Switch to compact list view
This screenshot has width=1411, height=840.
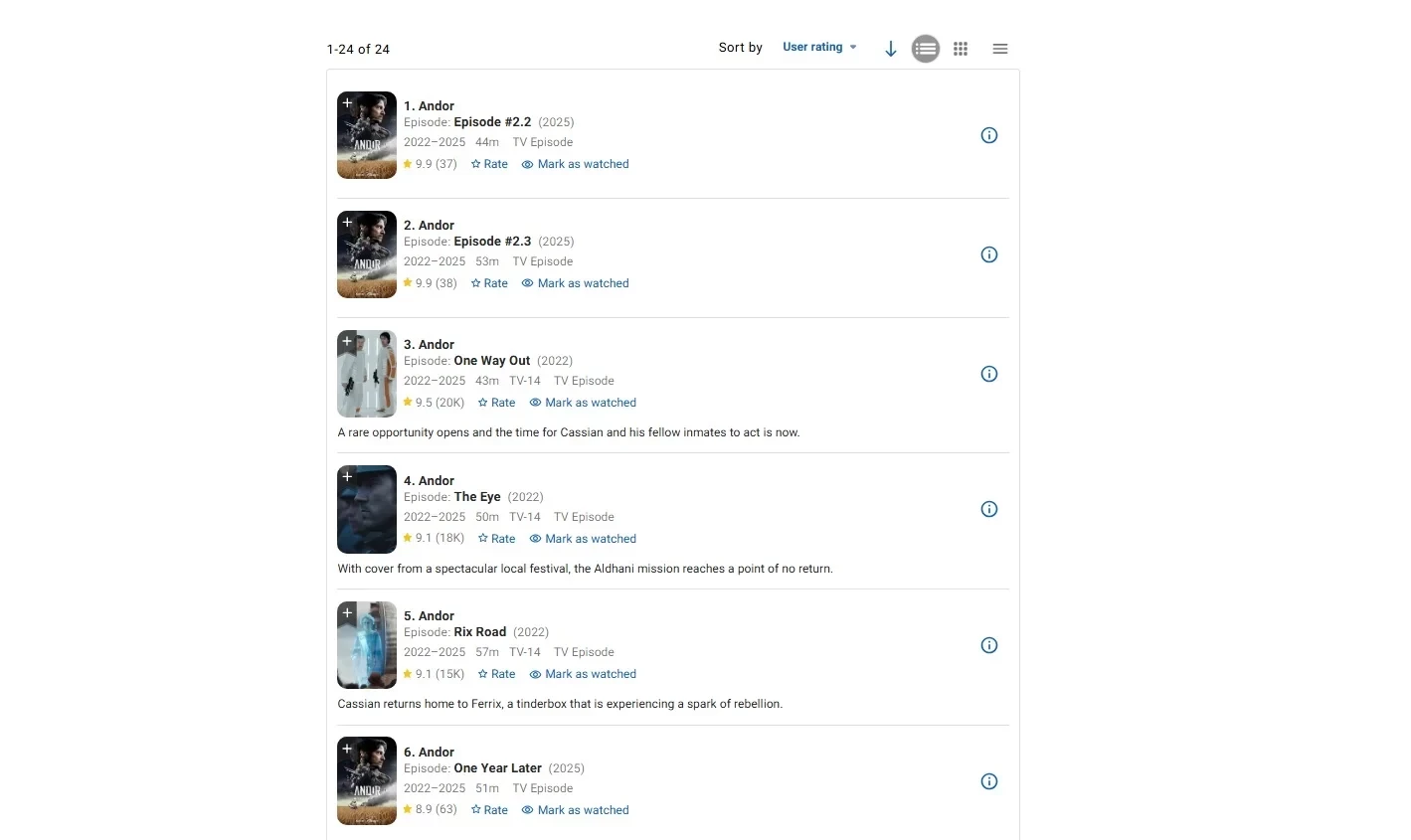pos(999,49)
